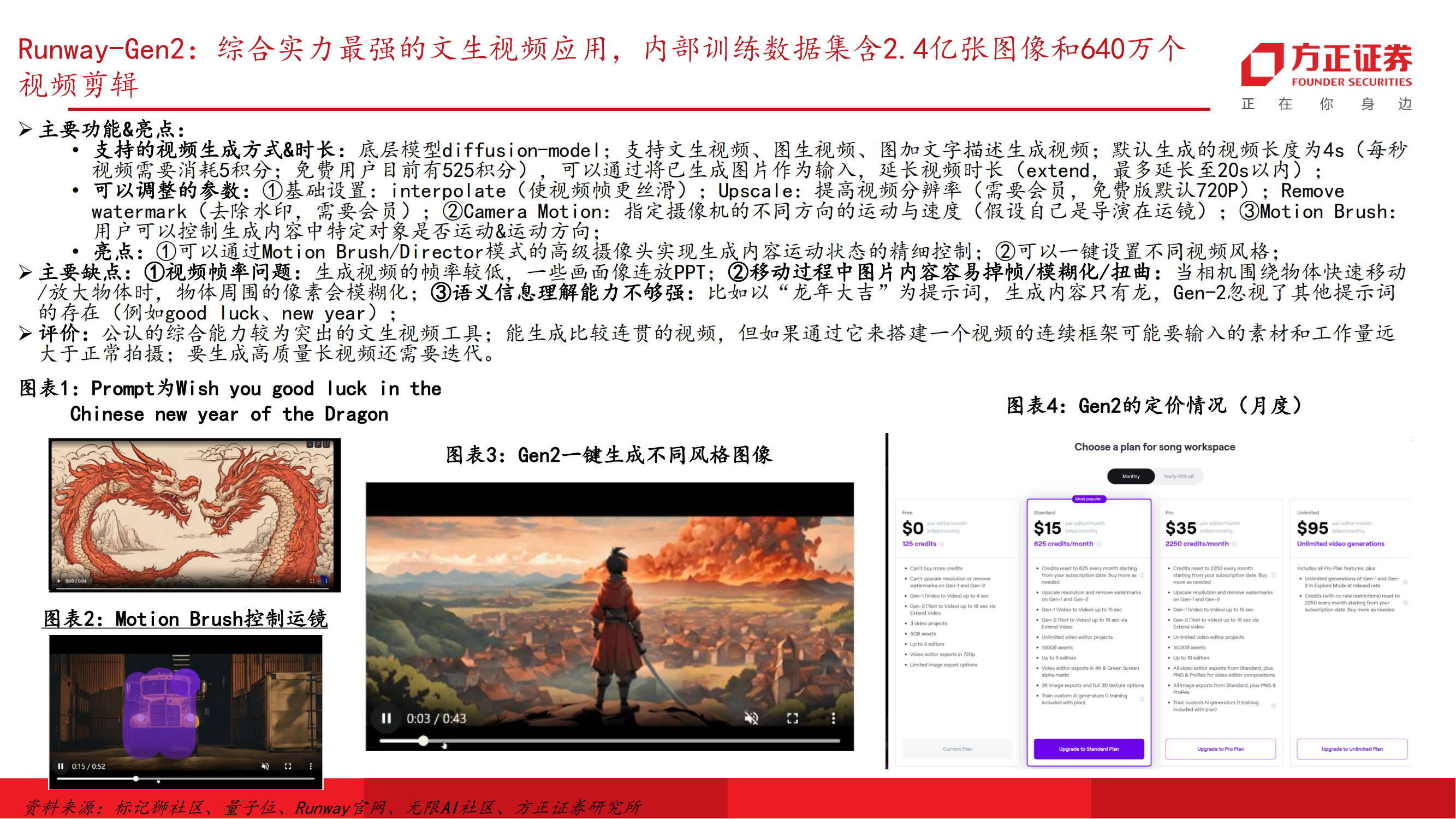Click the 图表3 Gen2 style caption
1456x819 pixels.
(x=609, y=455)
